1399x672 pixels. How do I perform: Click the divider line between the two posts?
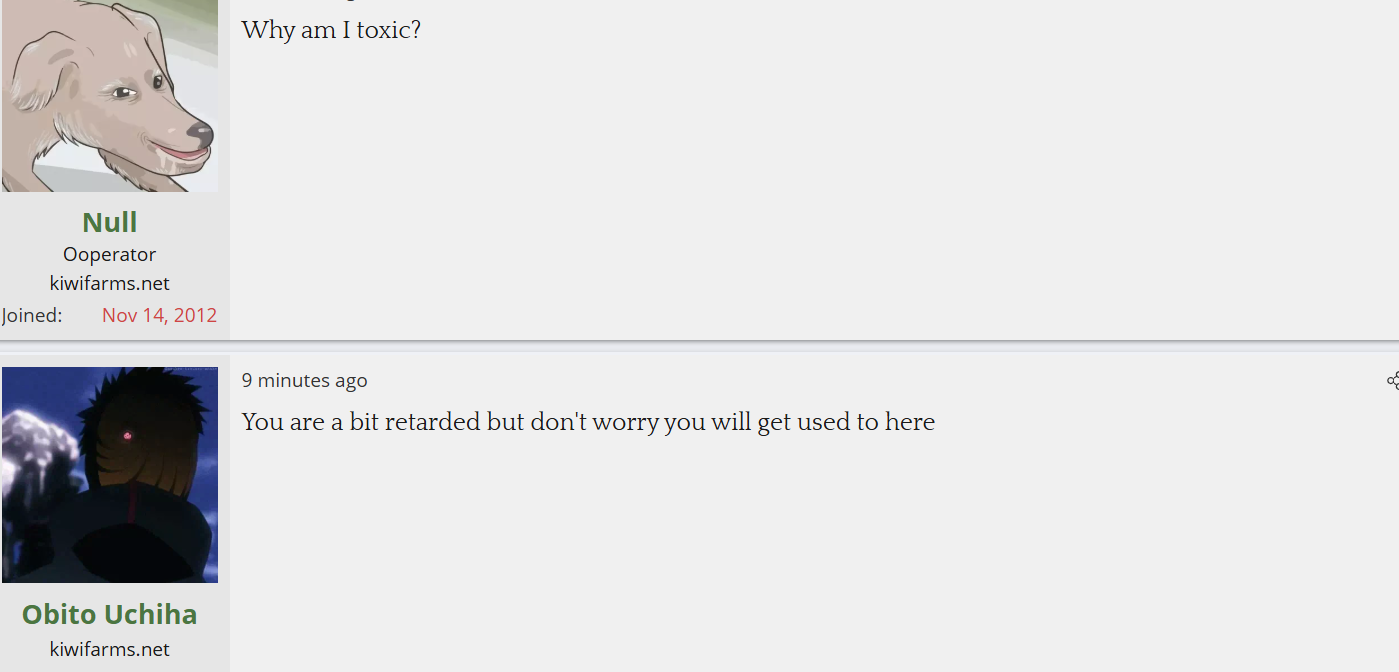click(x=700, y=345)
